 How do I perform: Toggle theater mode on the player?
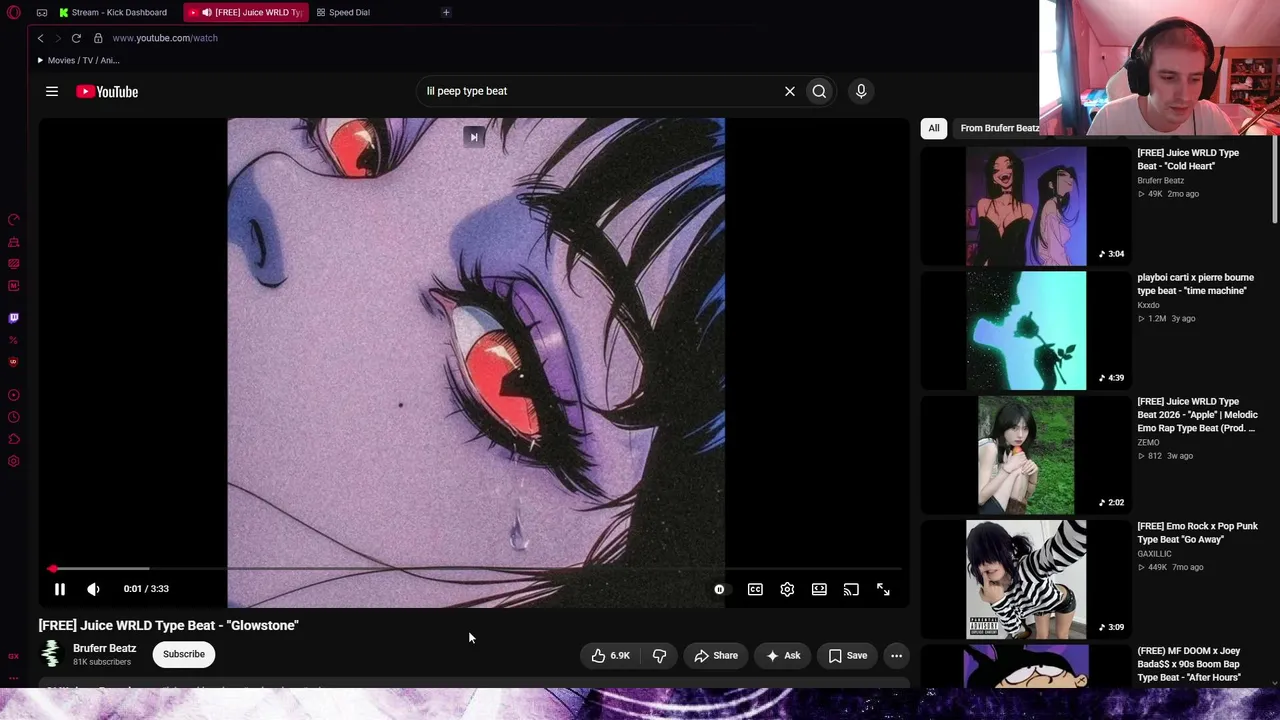(819, 589)
